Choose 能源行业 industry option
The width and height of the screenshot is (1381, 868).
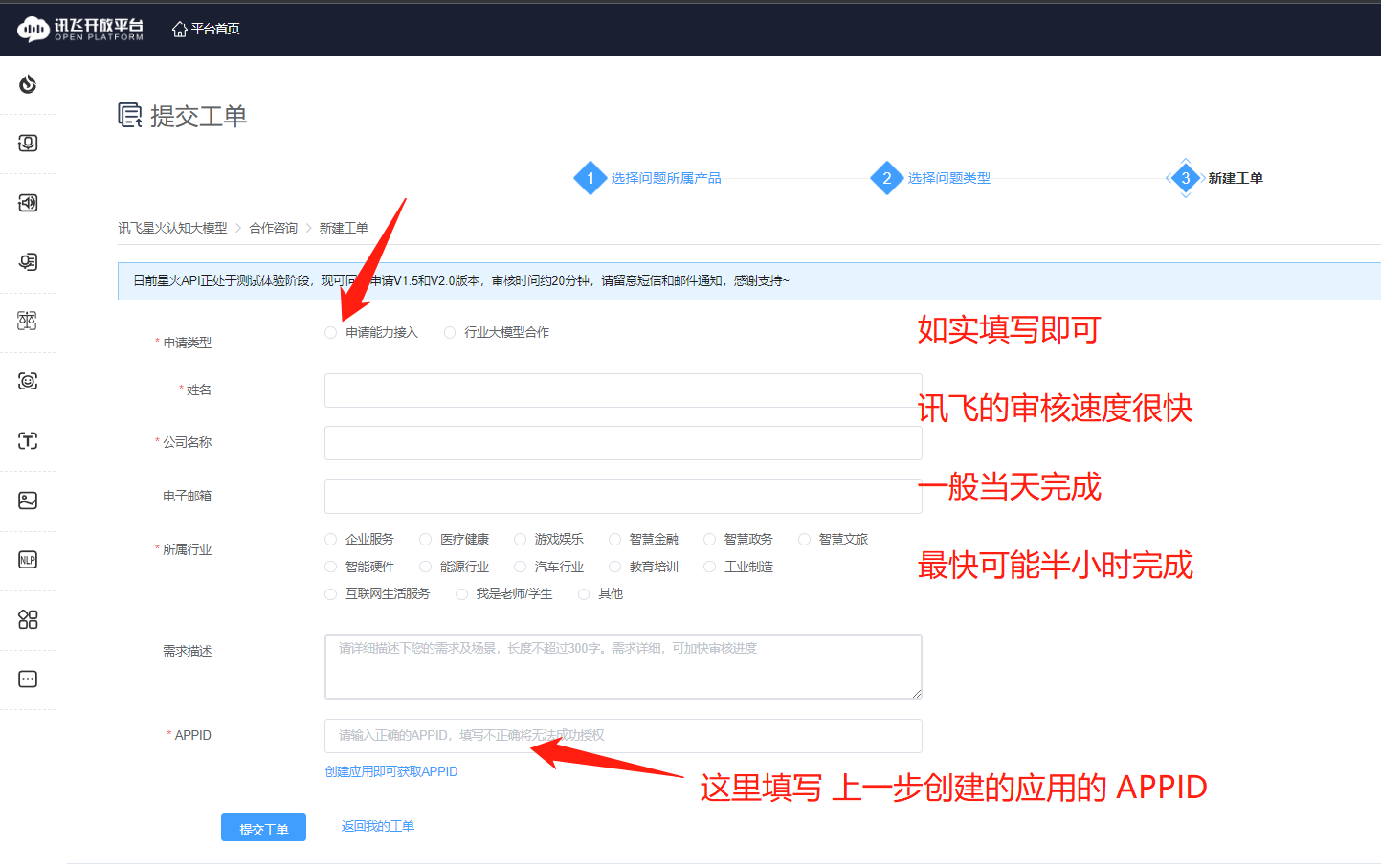426,567
